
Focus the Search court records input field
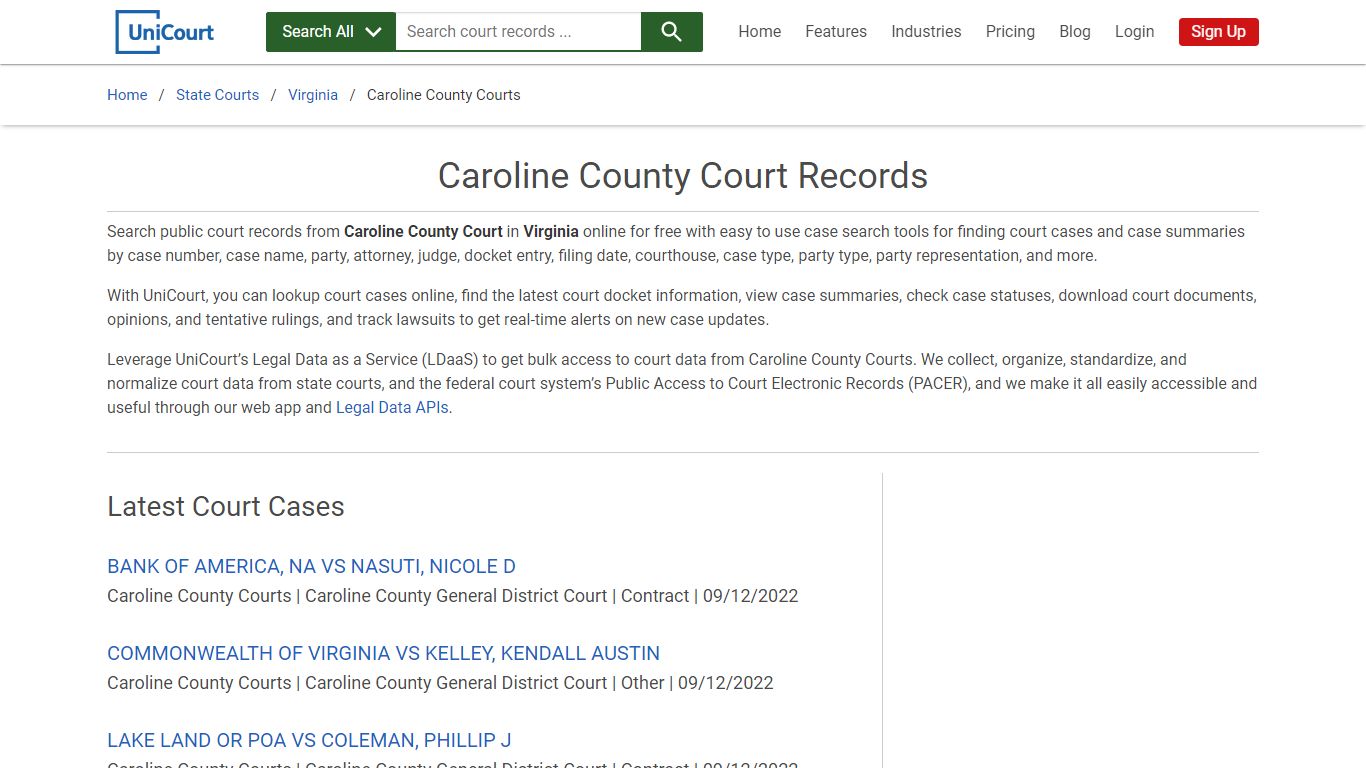(518, 32)
